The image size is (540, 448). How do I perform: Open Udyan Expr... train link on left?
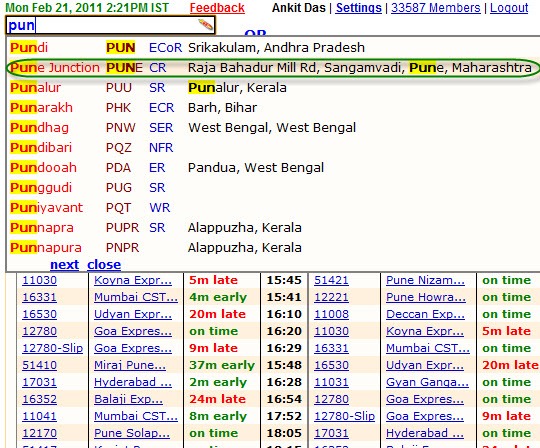click(x=133, y=314)
